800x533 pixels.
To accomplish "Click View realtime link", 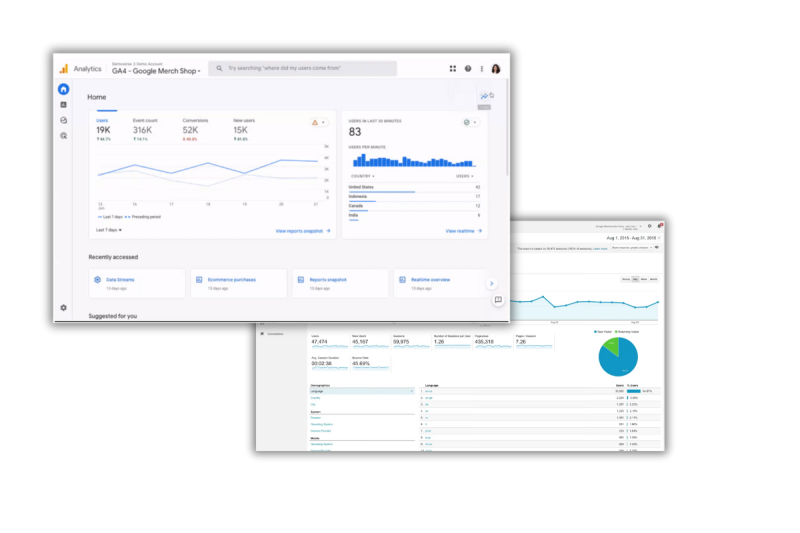I will tap(464, 231).
